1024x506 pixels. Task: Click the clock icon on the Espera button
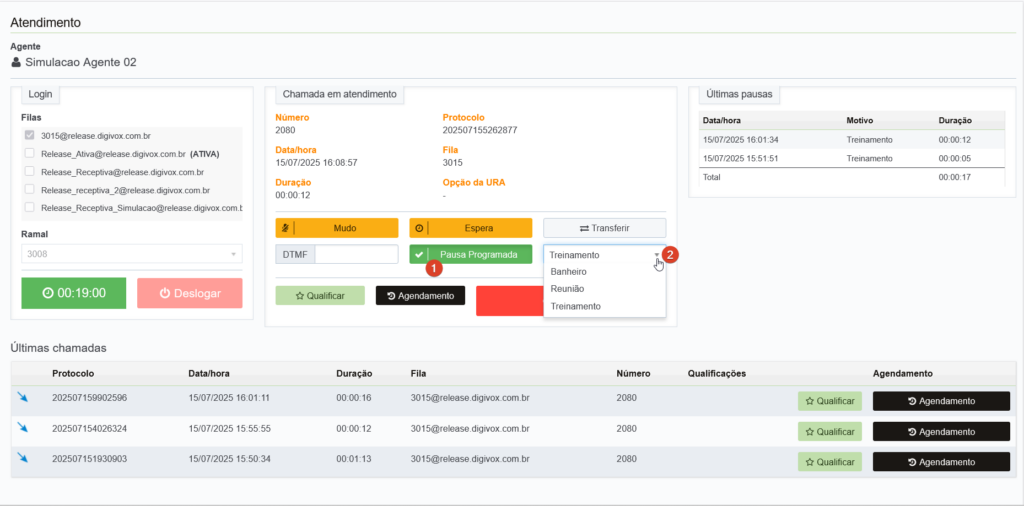coord(419,229)
